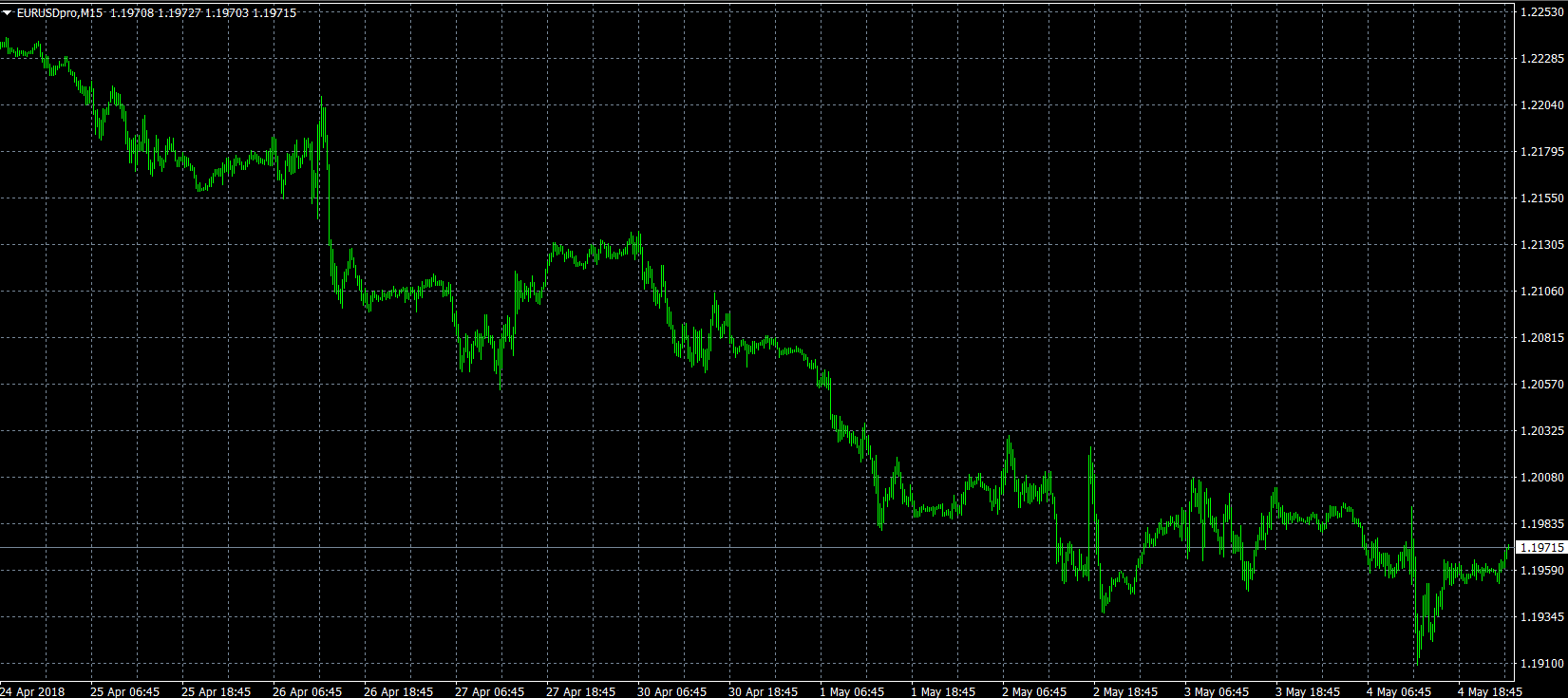Select the 2 May 06:45 time label
This screenshot has width=1568, height=698.
pyautogui.click(x=1034, y=691)
